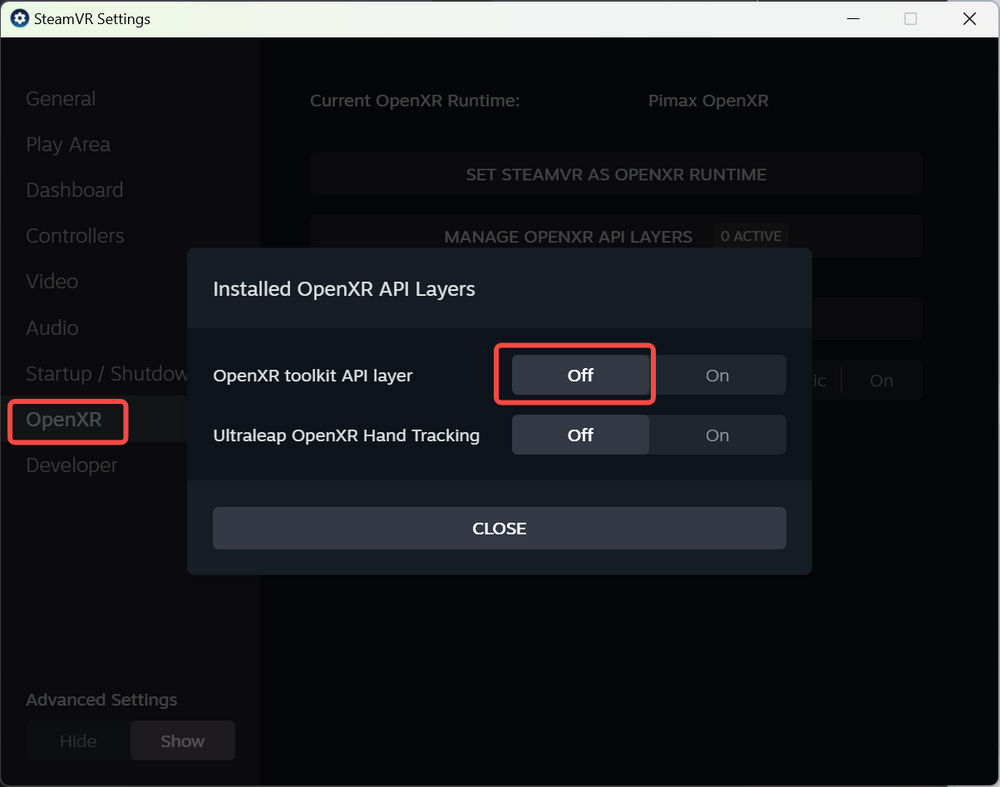Open the Startup / Shutdown settings tab
Image resolution: width=1000 pixels, height=787 pixels.
[x=107, y=374]
